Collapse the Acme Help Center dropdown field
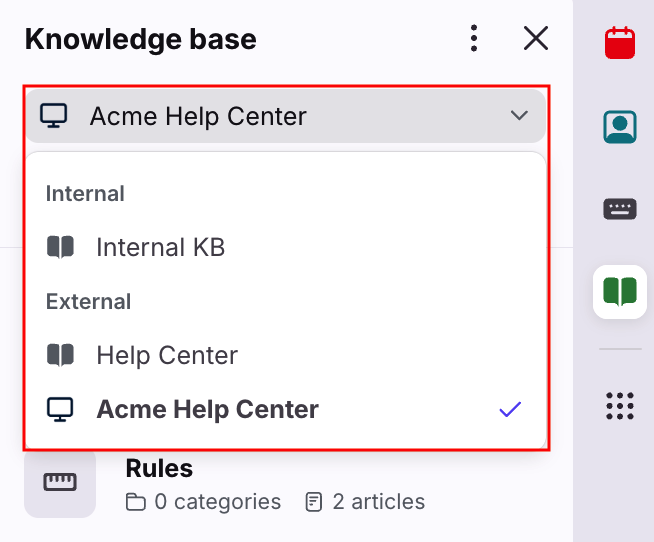The width and height of the screenshot is (654, 542). (285, 116)
